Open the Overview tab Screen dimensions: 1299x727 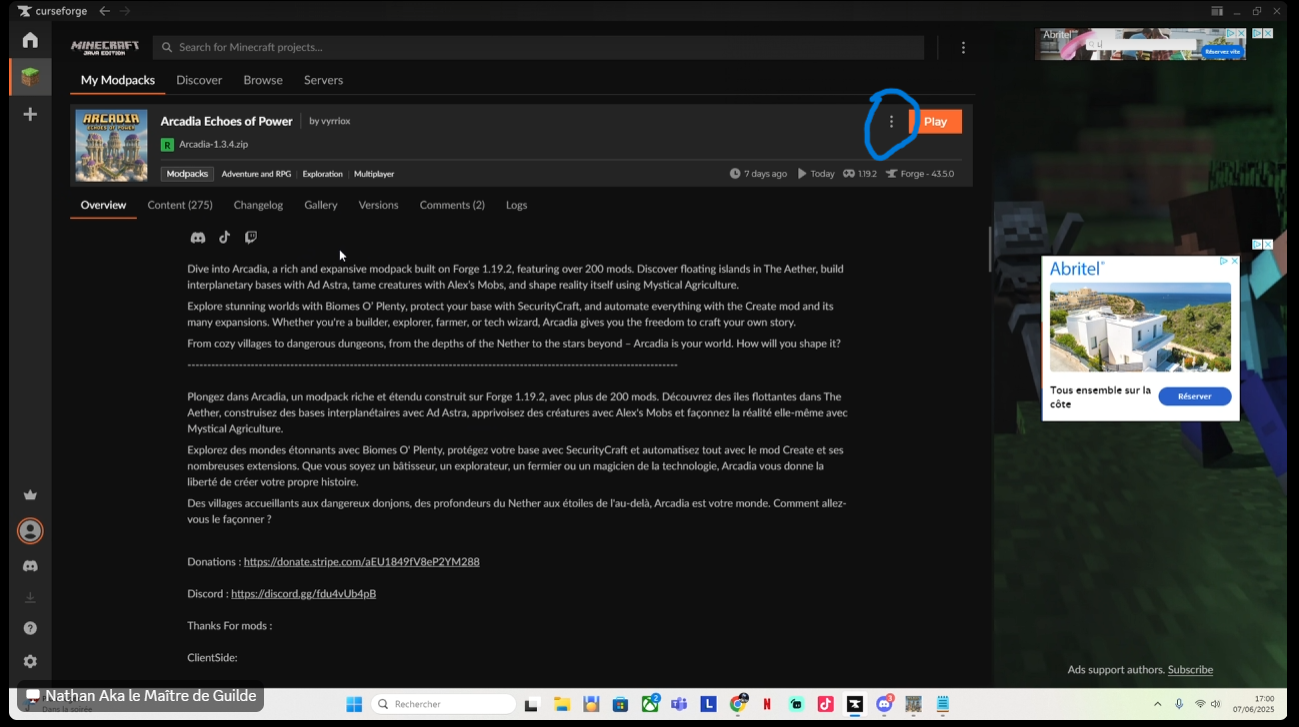tap(103, 205)
